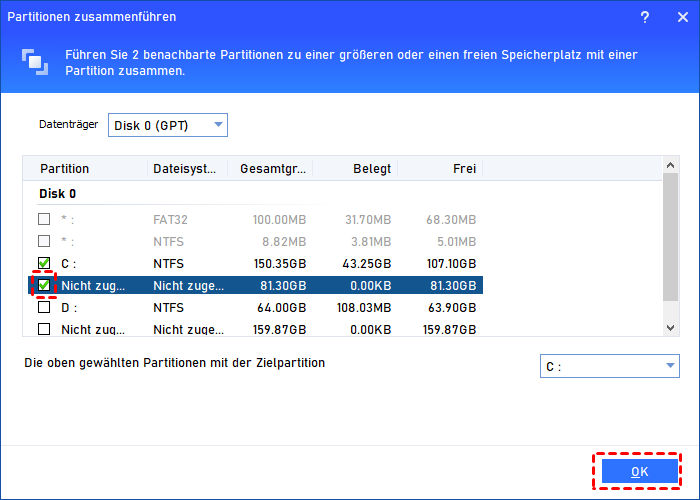Click the scroll down arrow of partition list
The image size is (700, 500).
670,328
